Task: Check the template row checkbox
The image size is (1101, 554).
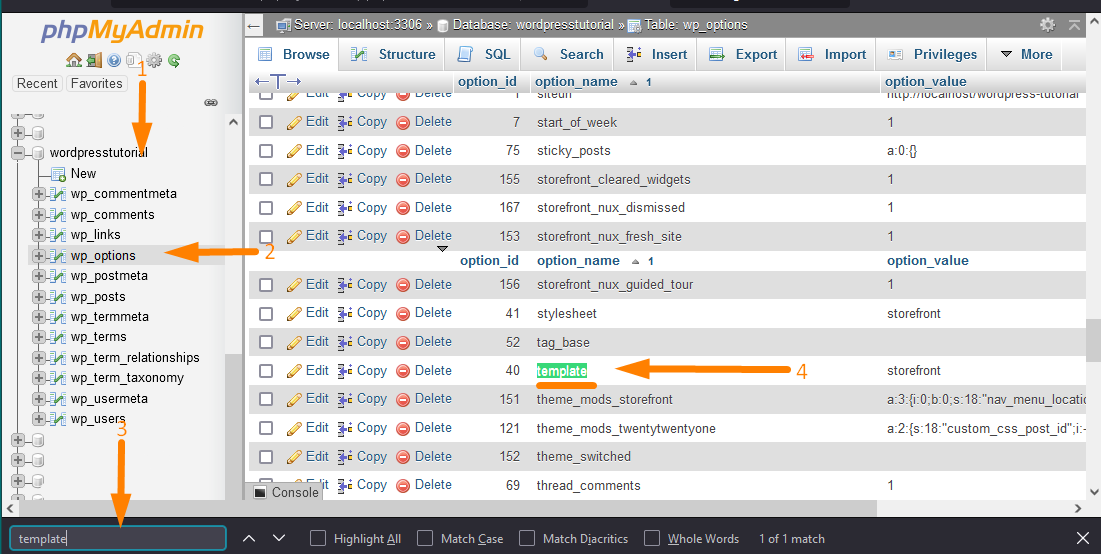Action: point(266,371)
